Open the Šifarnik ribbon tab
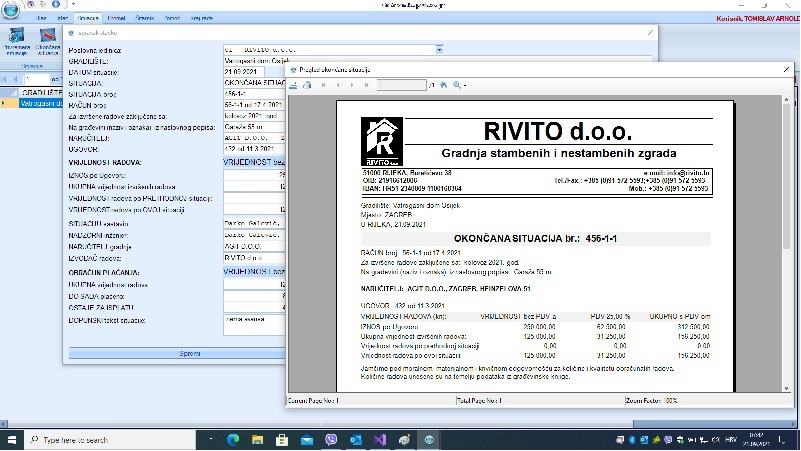The height and width of the screenshot is (451, 801). coord(145,18)
